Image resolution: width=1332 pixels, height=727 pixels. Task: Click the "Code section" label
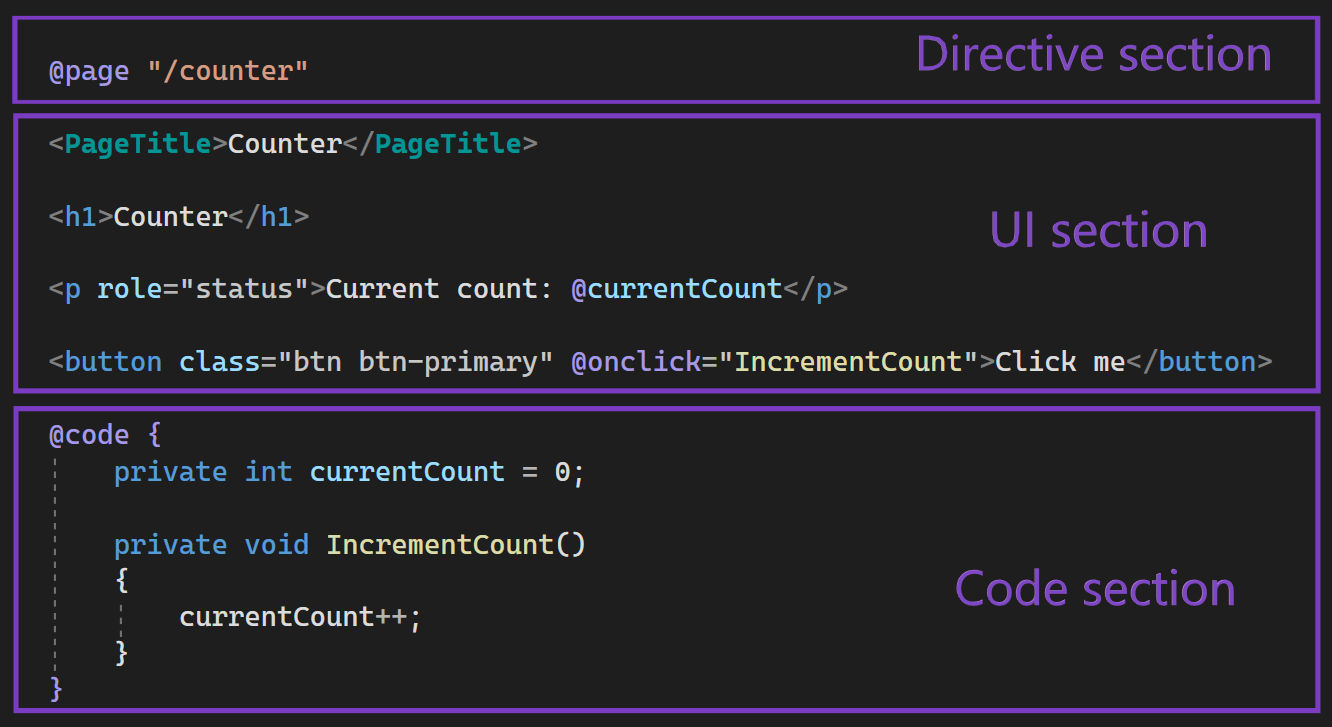coord(1095,588)
